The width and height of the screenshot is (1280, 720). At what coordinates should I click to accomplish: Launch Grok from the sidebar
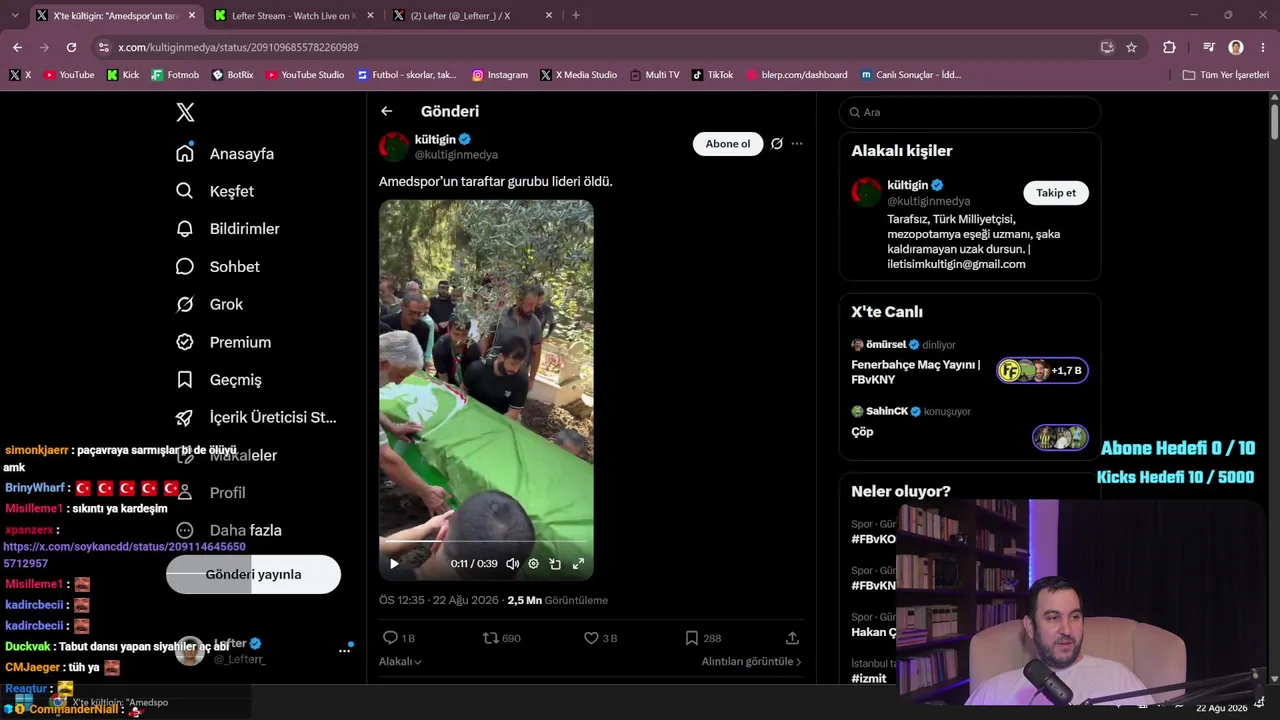click(x=209, y=304)
